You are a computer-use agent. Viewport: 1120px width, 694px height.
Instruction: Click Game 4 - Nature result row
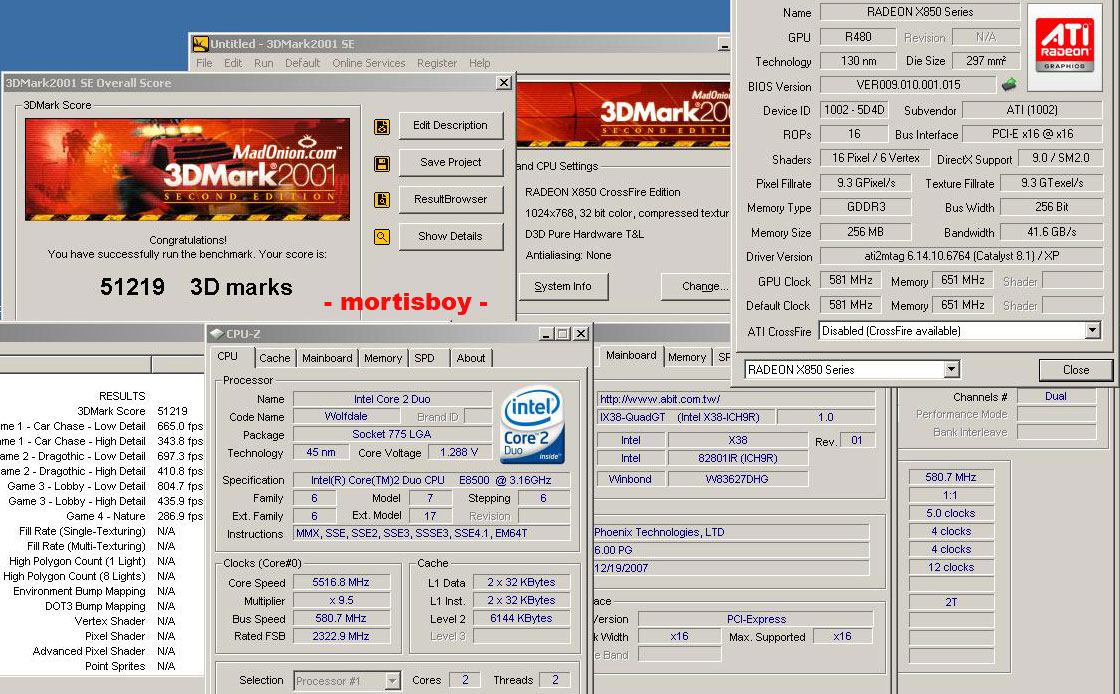134,516
